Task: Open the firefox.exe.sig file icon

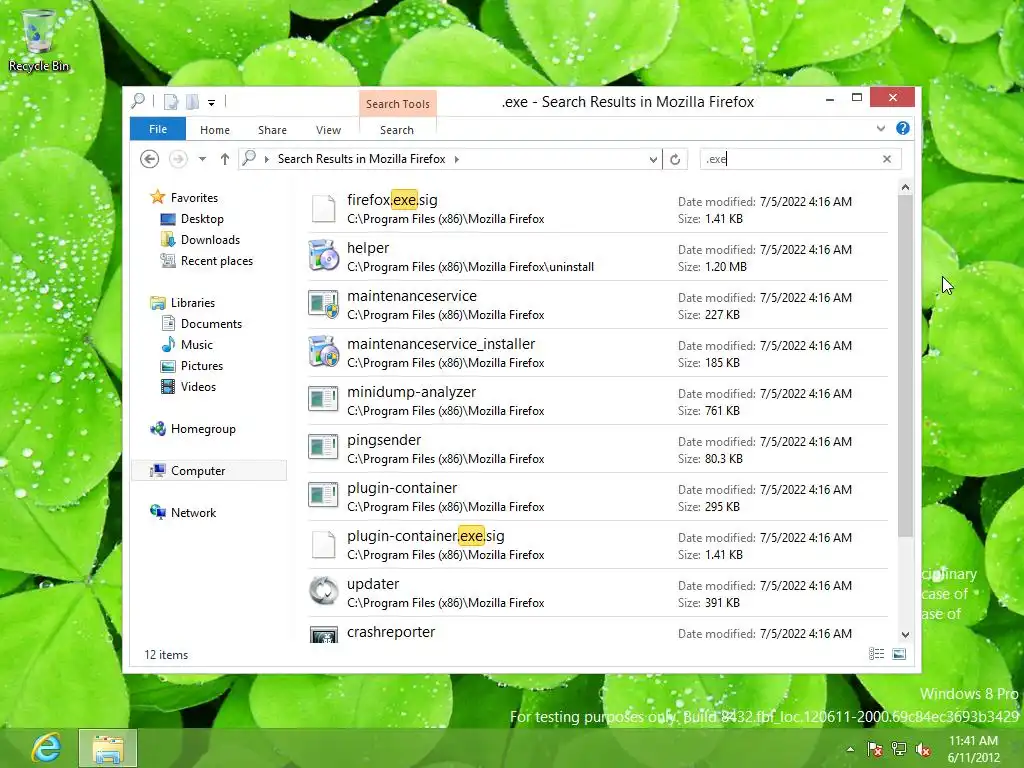Action: [323, 209]
